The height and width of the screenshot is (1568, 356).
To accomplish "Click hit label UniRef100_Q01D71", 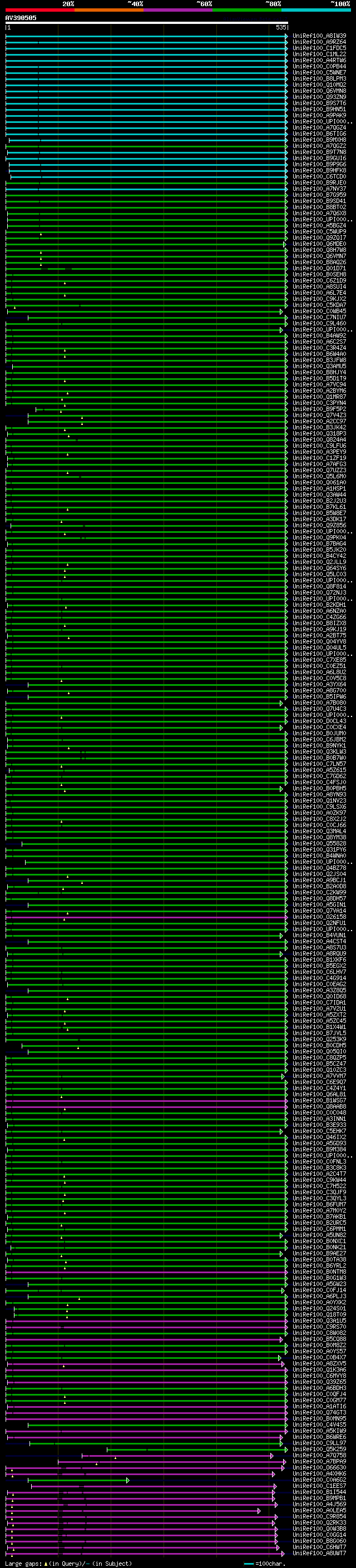I will click(319, 269).
